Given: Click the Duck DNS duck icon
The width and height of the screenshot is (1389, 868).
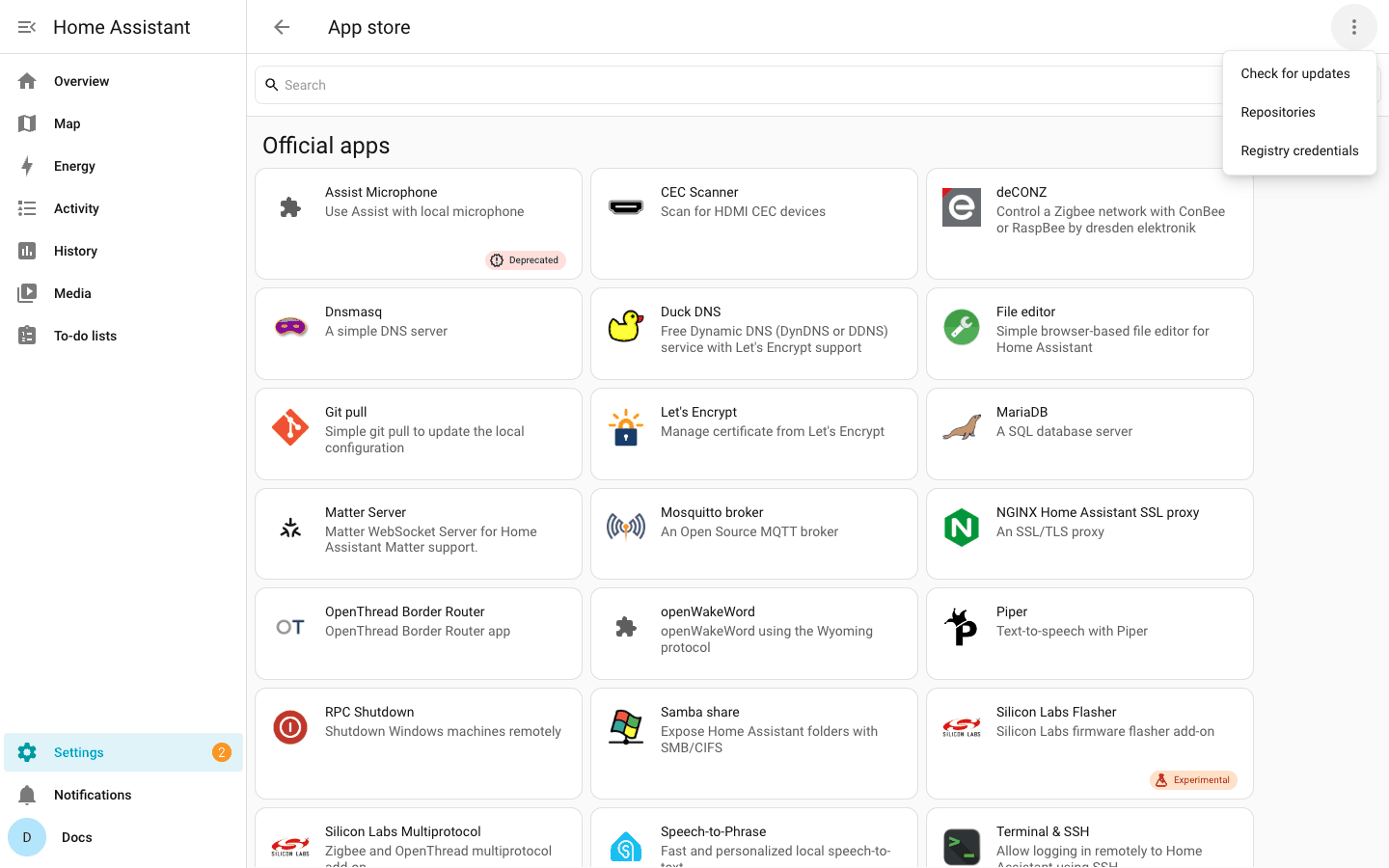Looking at the screenshot, I should point(626,327).
